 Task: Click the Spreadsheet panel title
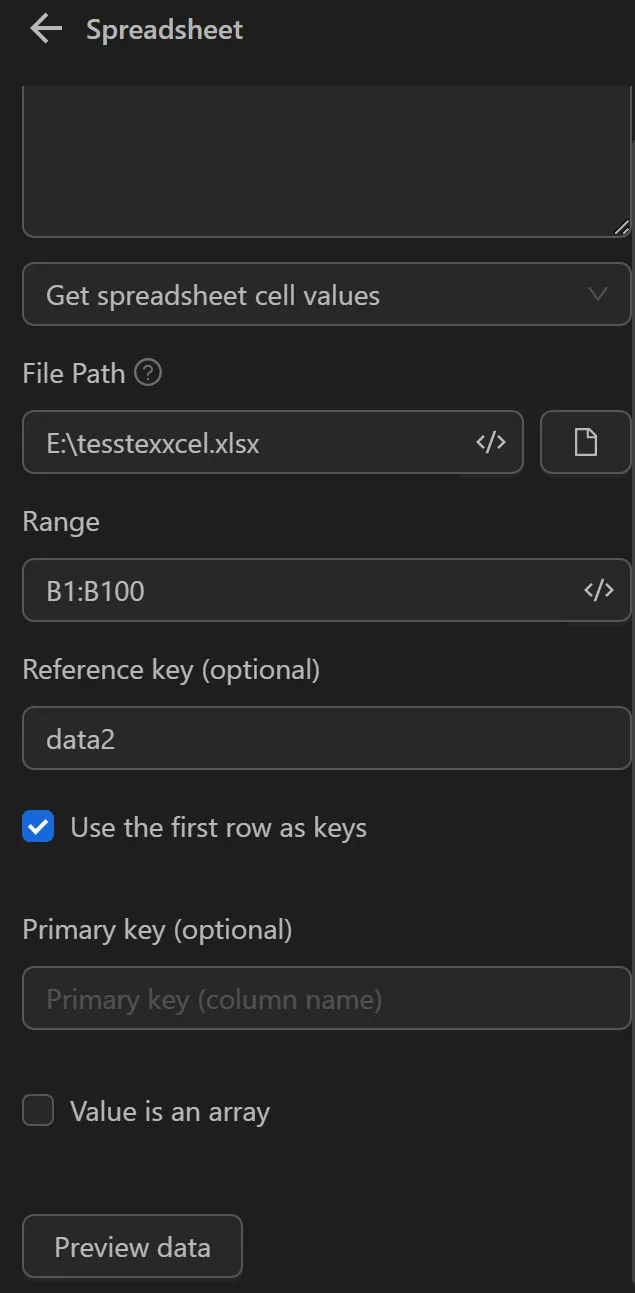pos(165,30)
